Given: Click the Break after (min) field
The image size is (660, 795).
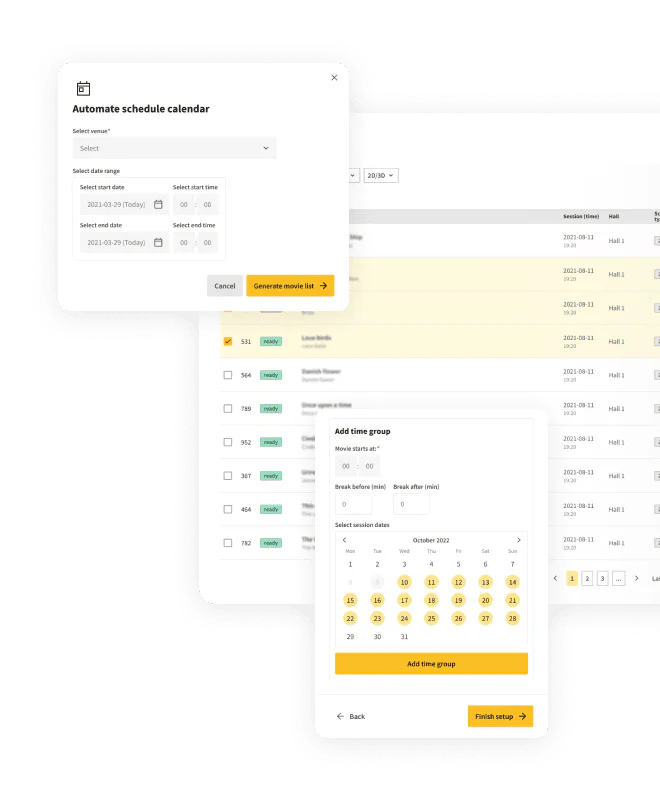Looking at the screenshot, I should [411, 504].
